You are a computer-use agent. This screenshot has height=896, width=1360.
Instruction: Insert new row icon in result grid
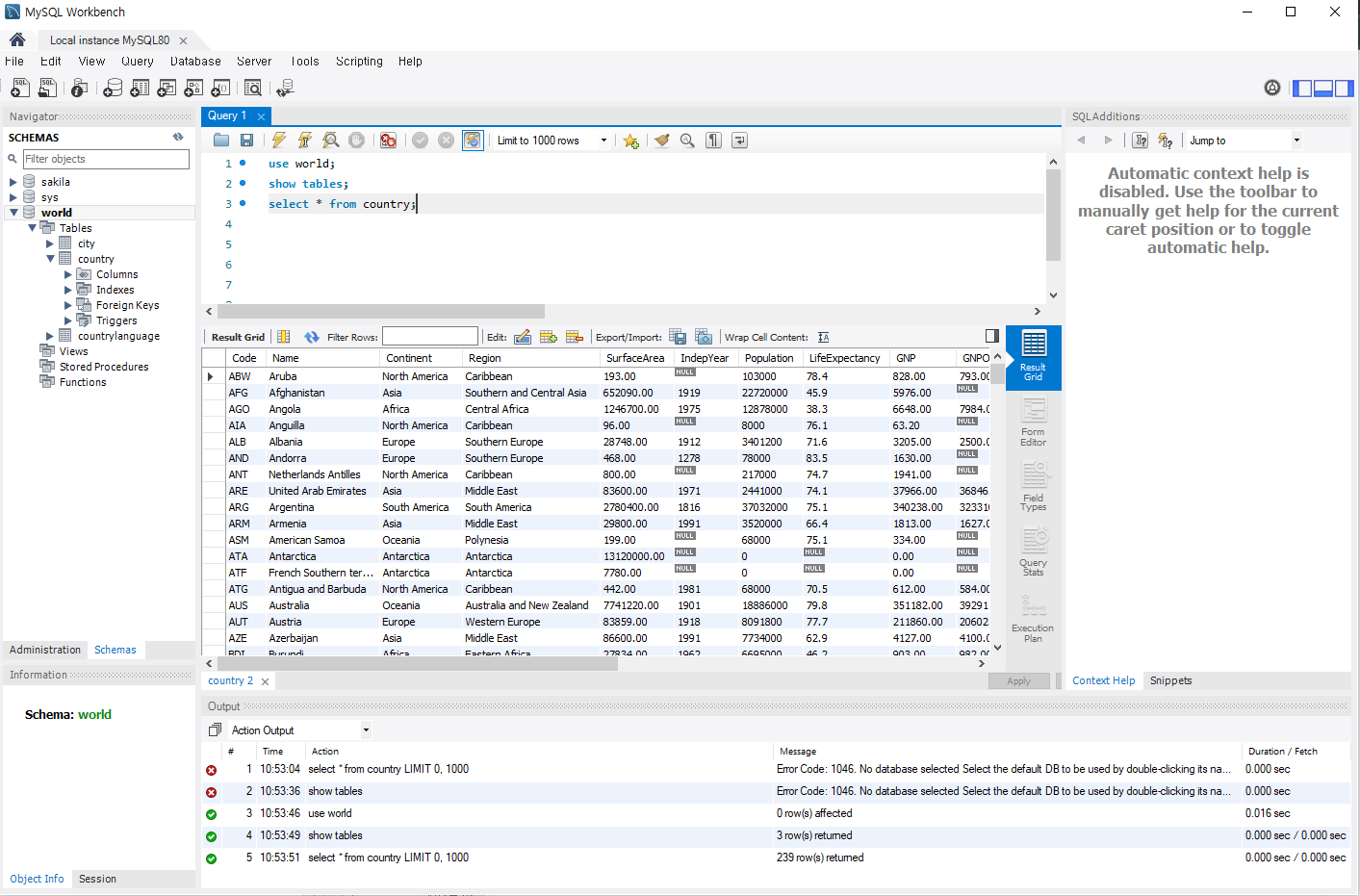(549, 337)
